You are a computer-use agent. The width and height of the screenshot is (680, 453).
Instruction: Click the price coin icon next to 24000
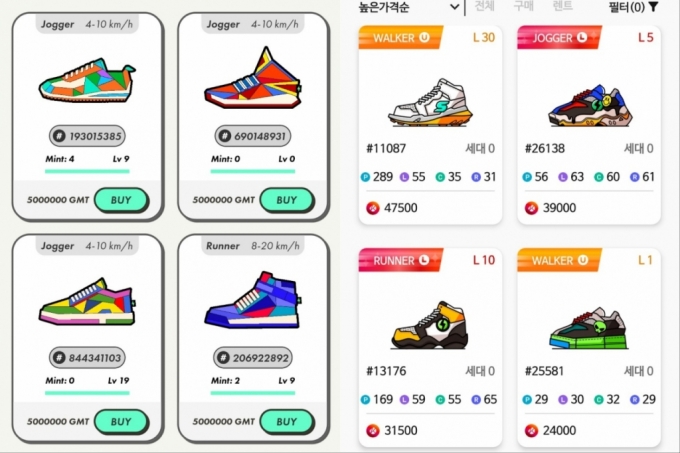pyautogui.click(x=531, y=430)
